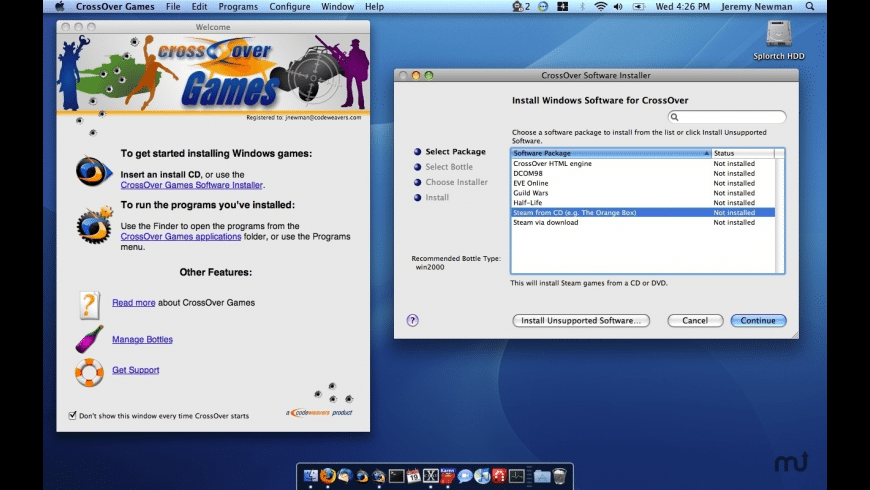Image resolution: width=870 pixels, height=490 pixels.
Task: Sort list by Software Package column header
Action: point(610,153)
